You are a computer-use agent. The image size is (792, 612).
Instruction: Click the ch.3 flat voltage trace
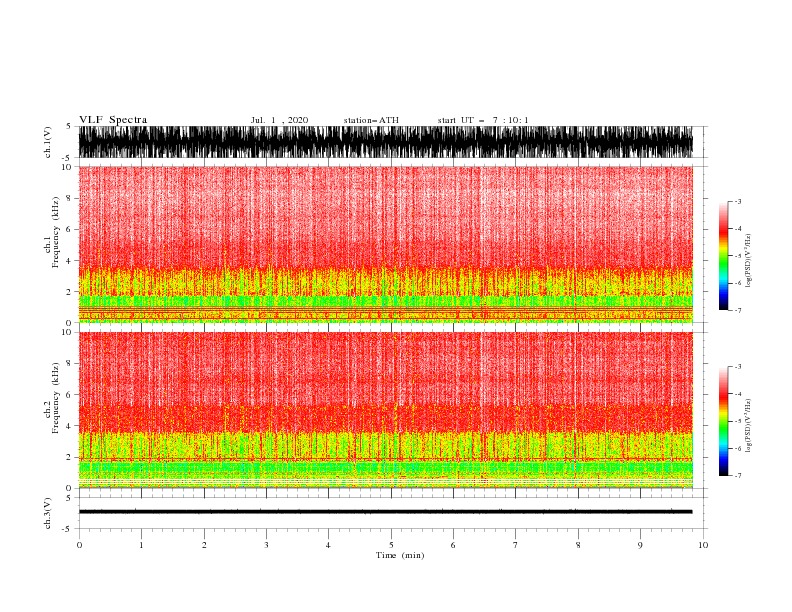click(x=385, y=512)
